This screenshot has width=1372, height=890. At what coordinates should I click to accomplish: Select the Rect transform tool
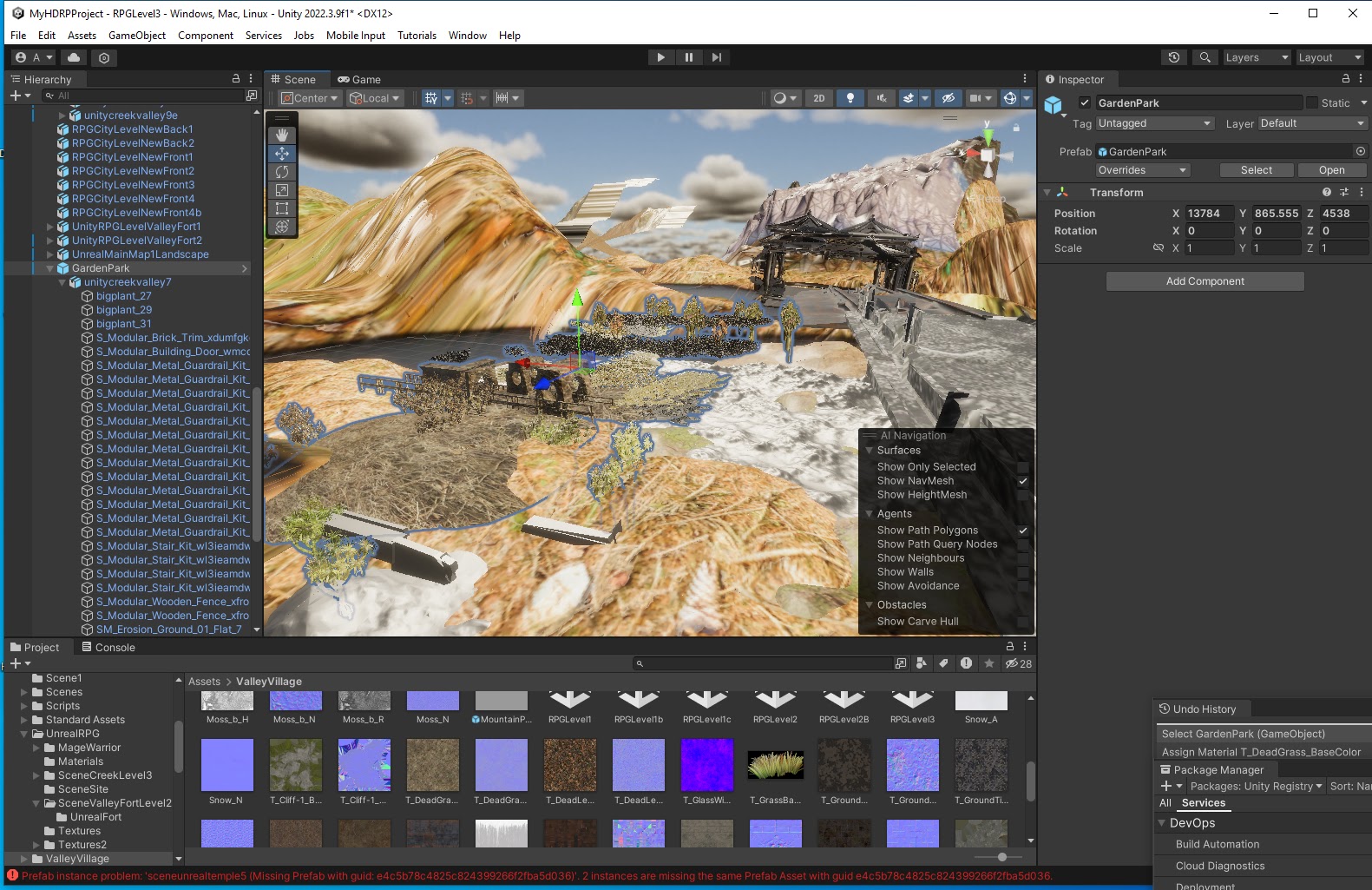tap(282, 208)
